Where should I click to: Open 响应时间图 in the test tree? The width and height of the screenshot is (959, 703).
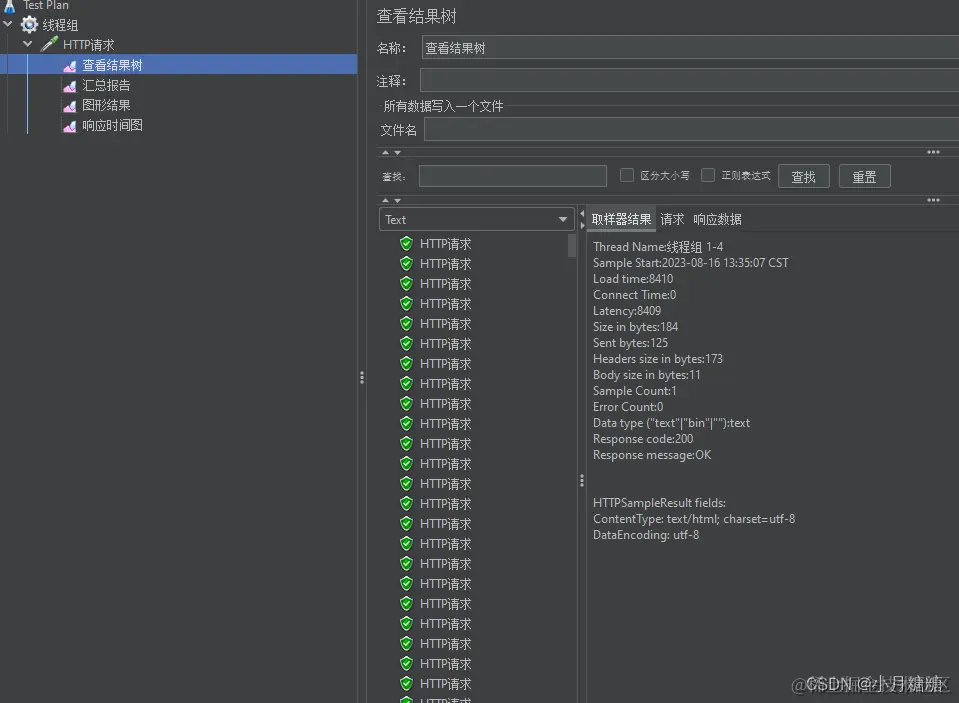(x=112, y=125)
